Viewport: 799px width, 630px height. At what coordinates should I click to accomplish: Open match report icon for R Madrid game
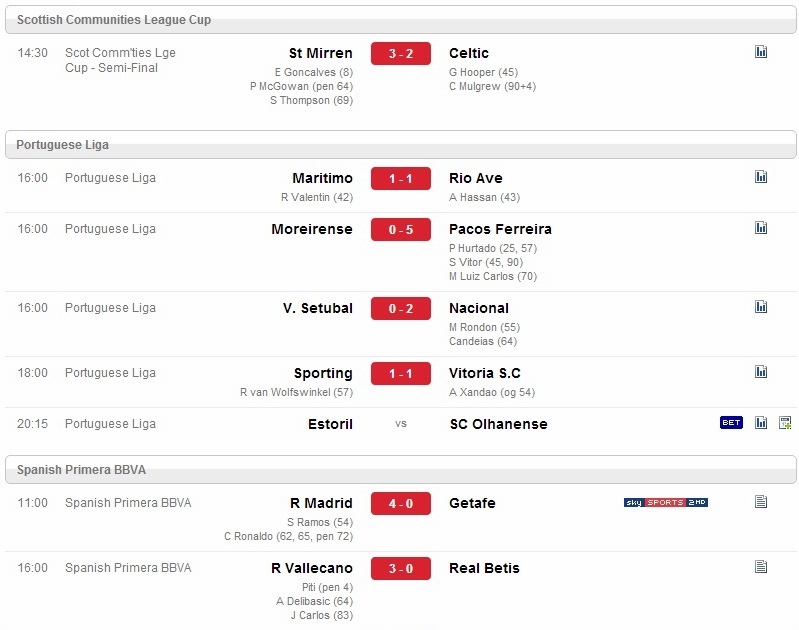coord(761,502)
